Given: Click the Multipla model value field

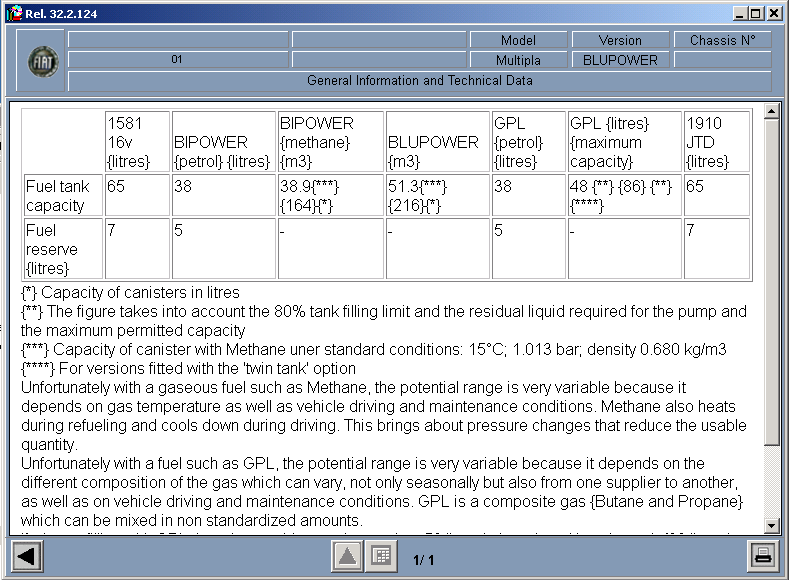Looking at the screenshot, I should (x=518, y=60).
